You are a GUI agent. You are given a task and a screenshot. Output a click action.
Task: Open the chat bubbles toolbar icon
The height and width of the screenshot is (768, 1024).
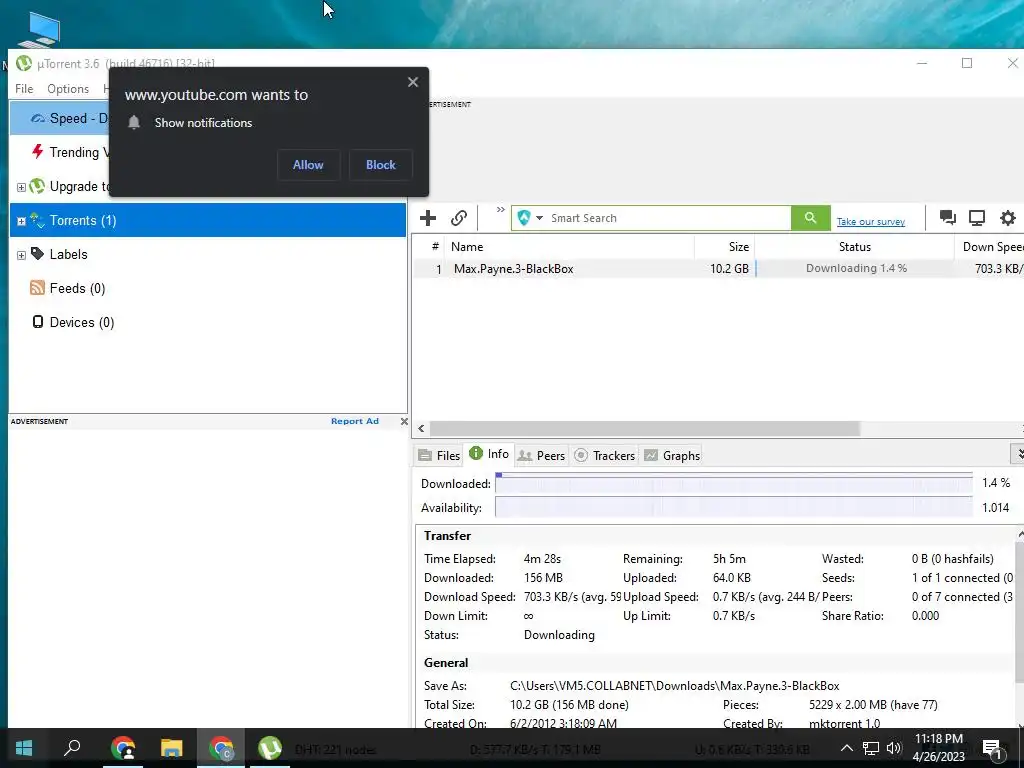tap(948, 217)
